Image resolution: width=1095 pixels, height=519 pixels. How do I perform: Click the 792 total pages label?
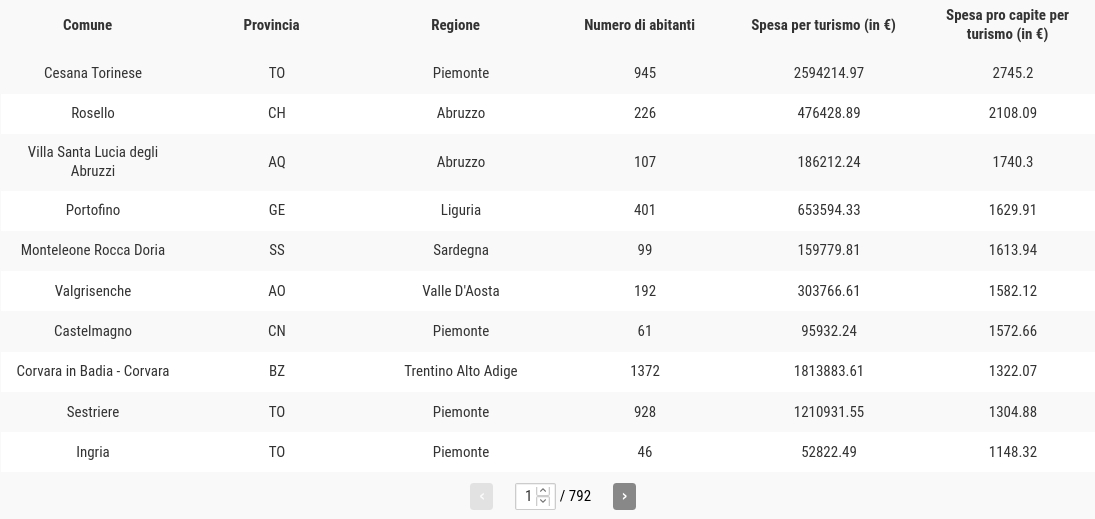click(575, 496)
